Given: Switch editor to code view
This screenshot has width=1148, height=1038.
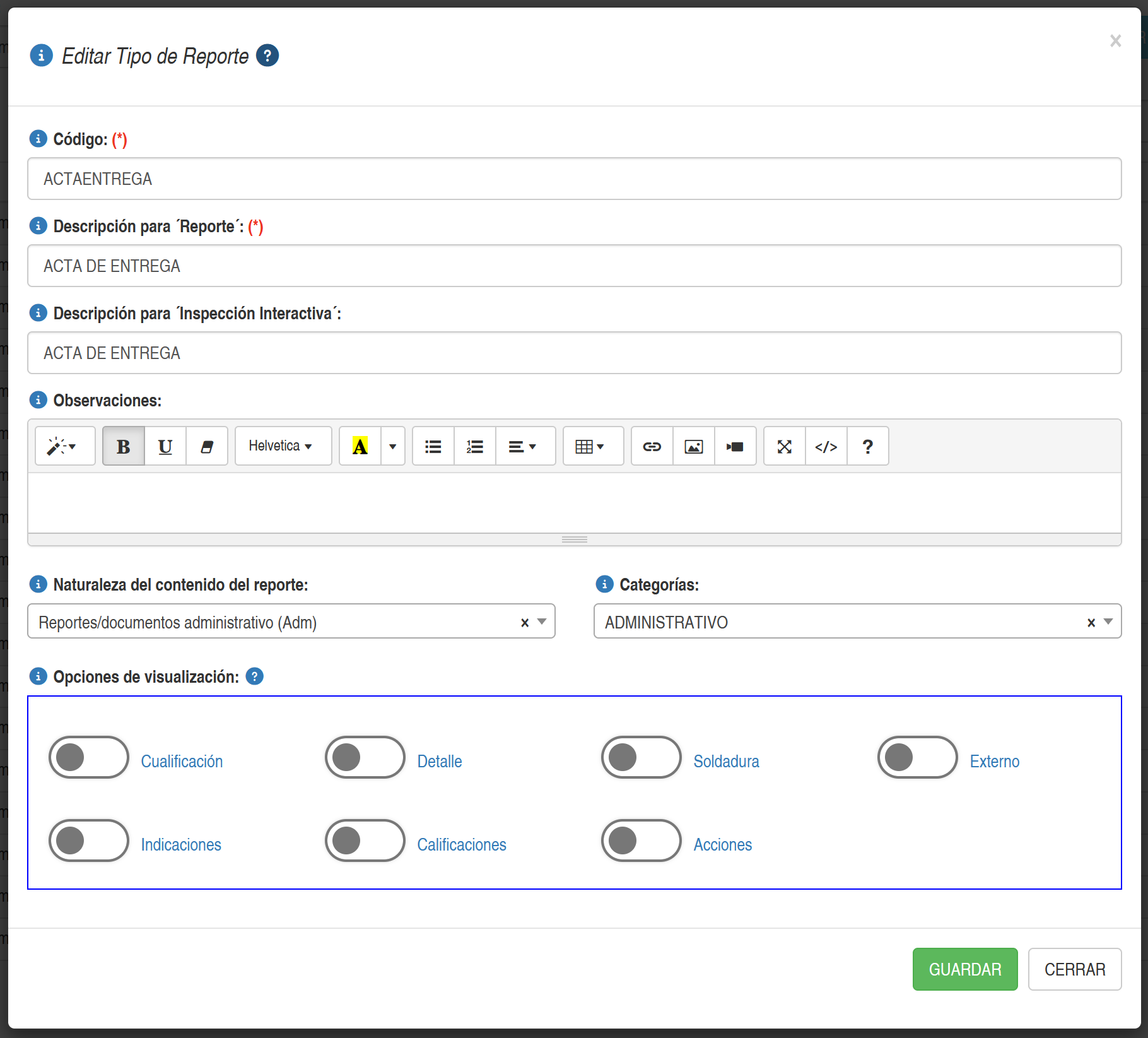Looking at the screenshot, I should pyautogui.click(x=826, y=446).
